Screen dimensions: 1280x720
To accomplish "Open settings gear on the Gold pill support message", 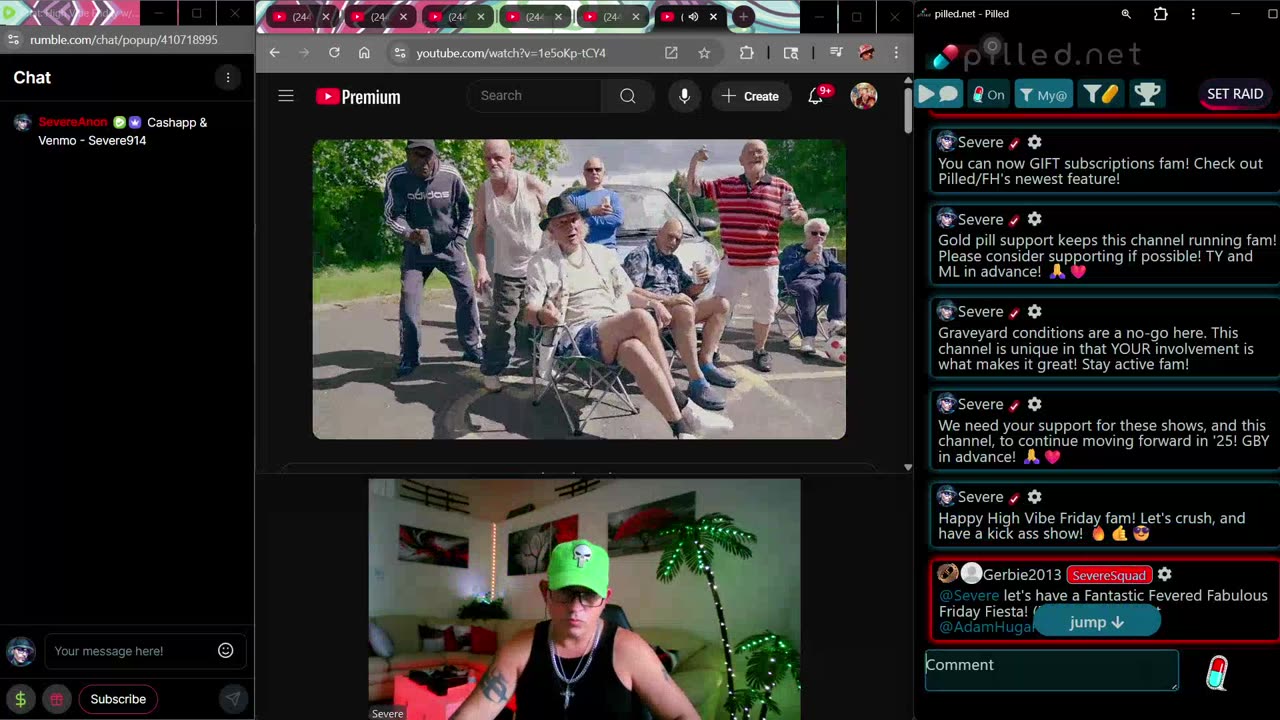I will pos(1035,219).
